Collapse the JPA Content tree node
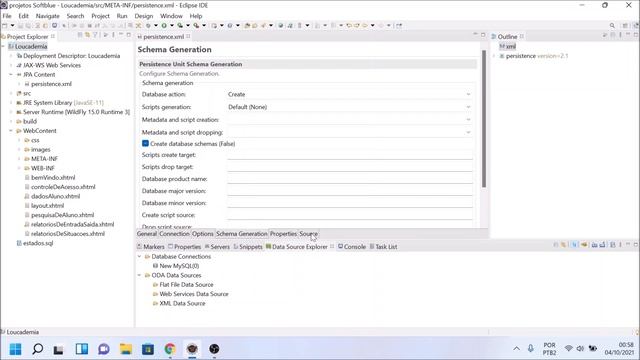This screenshot has height=360, width=640. 11,75
